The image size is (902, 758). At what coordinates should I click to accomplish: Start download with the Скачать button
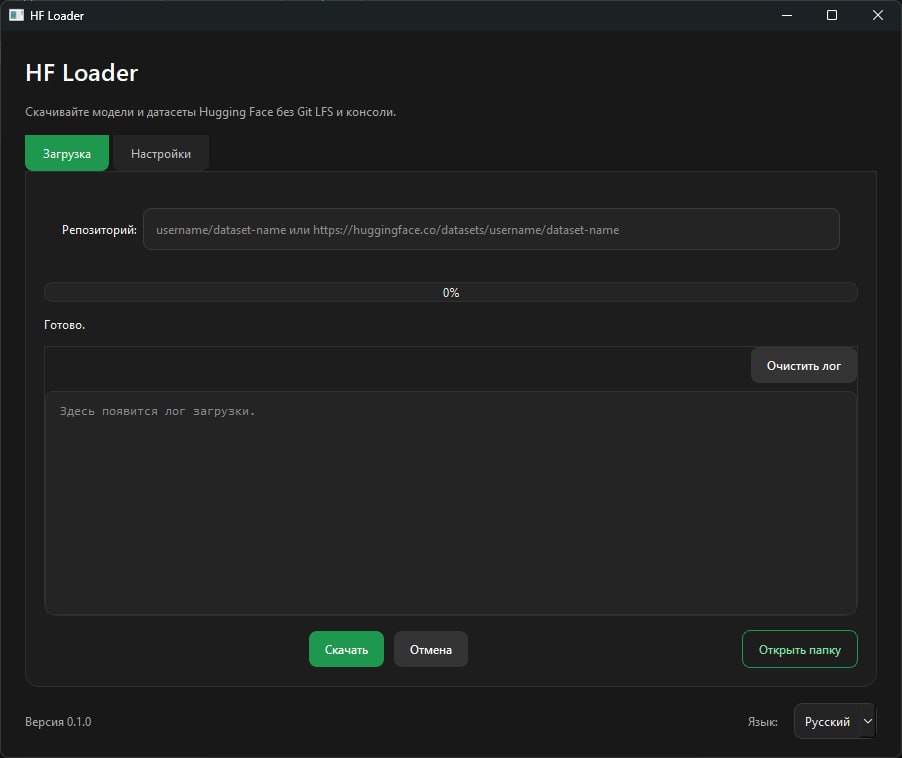tap(346, 649)
